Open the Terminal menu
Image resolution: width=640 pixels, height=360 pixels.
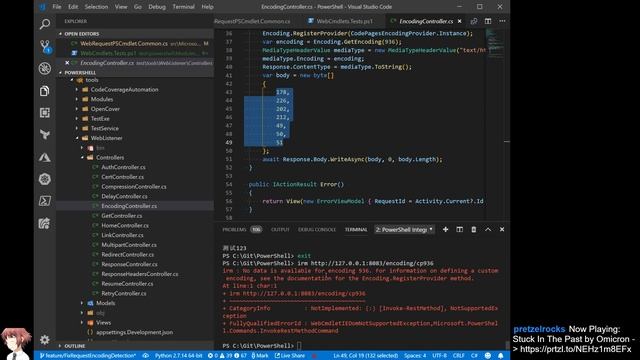pos(183,7)
